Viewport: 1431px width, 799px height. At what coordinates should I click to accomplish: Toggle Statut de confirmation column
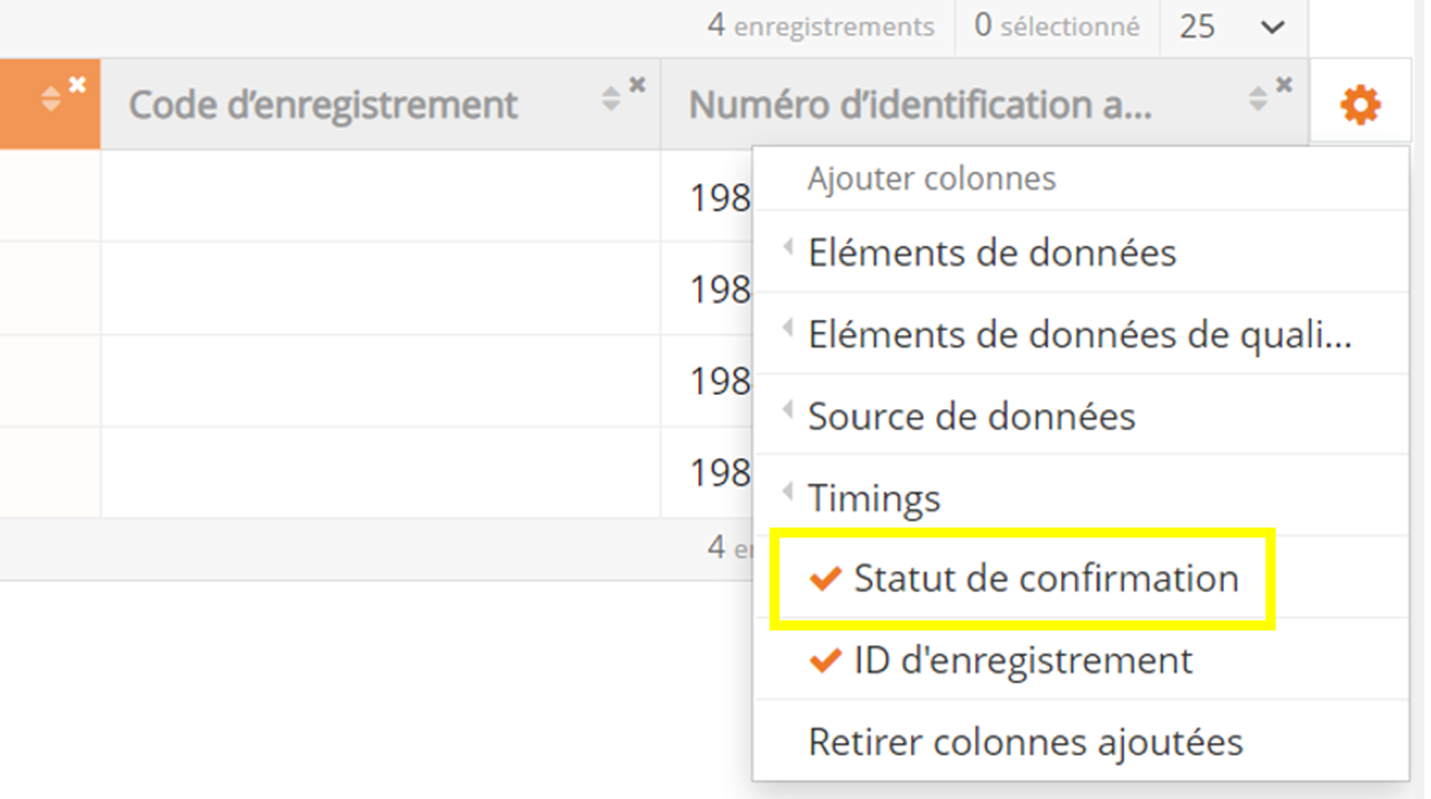[x=1045, y=579]
